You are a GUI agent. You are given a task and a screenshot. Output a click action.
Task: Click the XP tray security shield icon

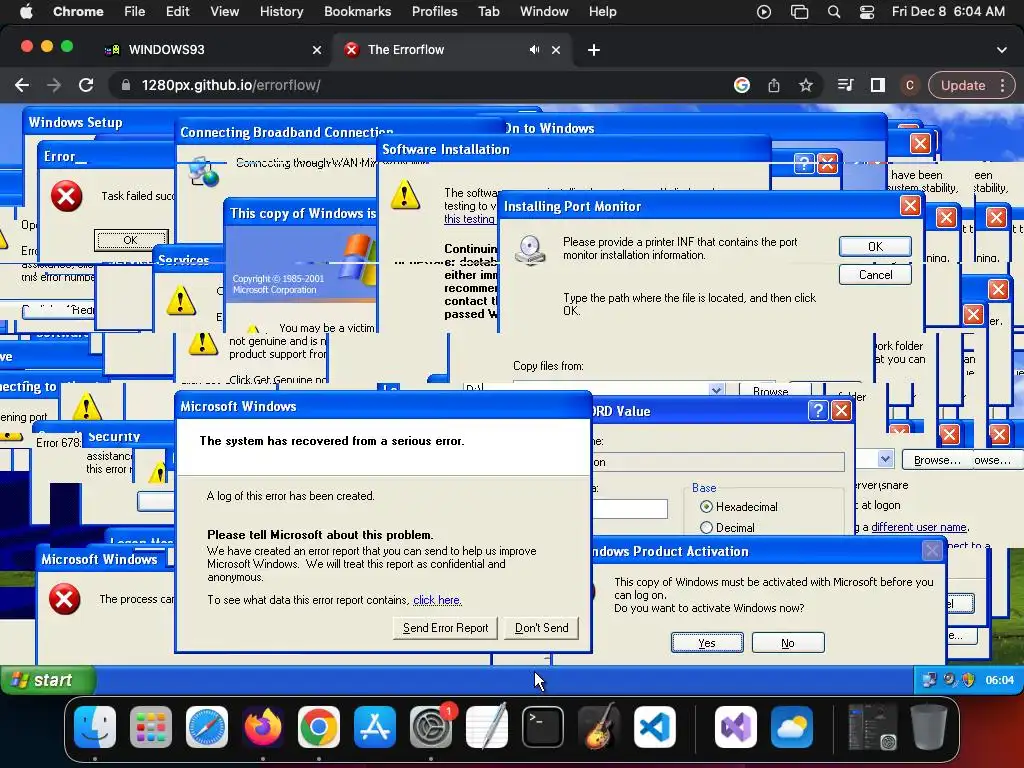(968, 680)
